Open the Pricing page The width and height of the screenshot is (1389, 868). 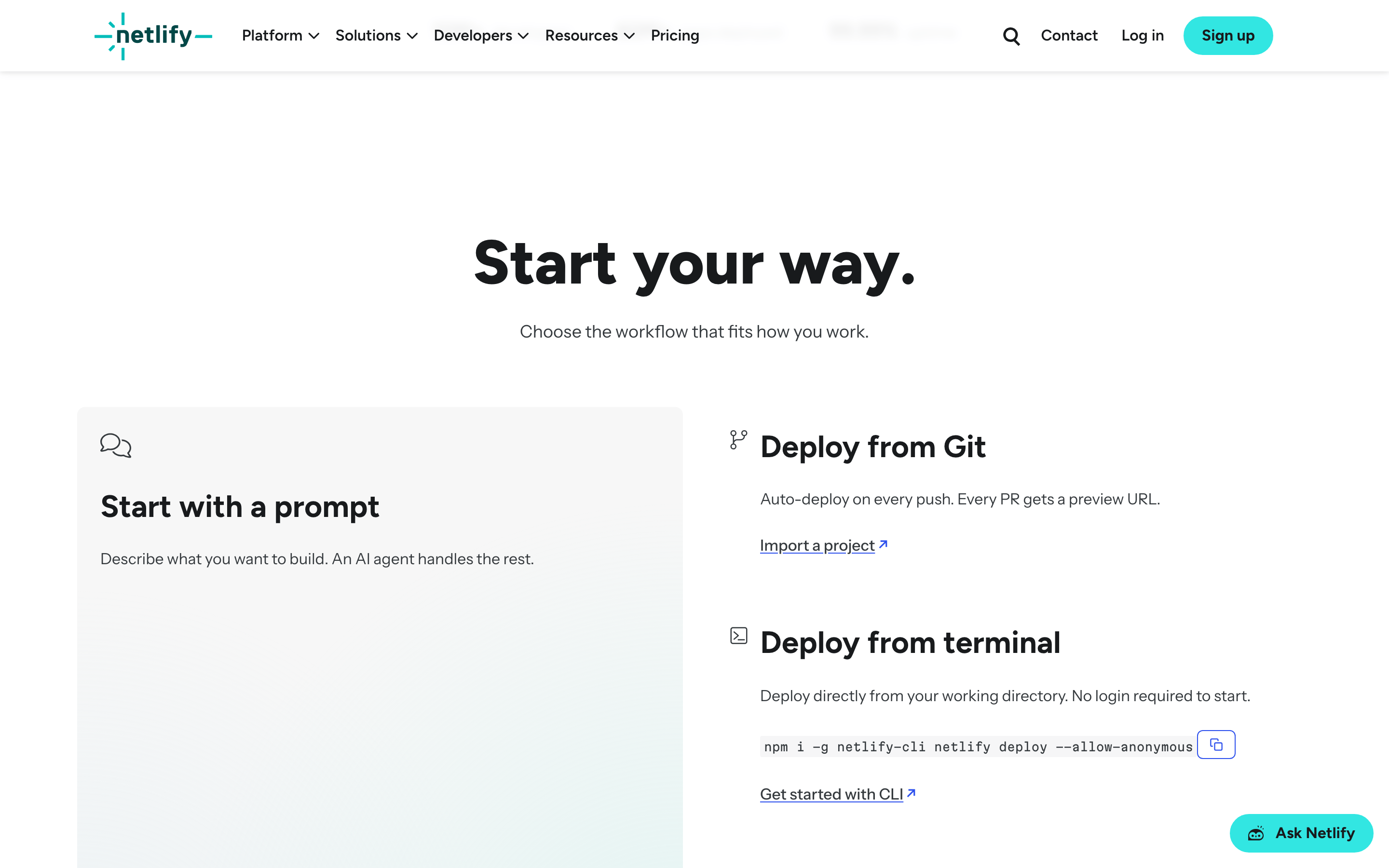click(675, 36)
